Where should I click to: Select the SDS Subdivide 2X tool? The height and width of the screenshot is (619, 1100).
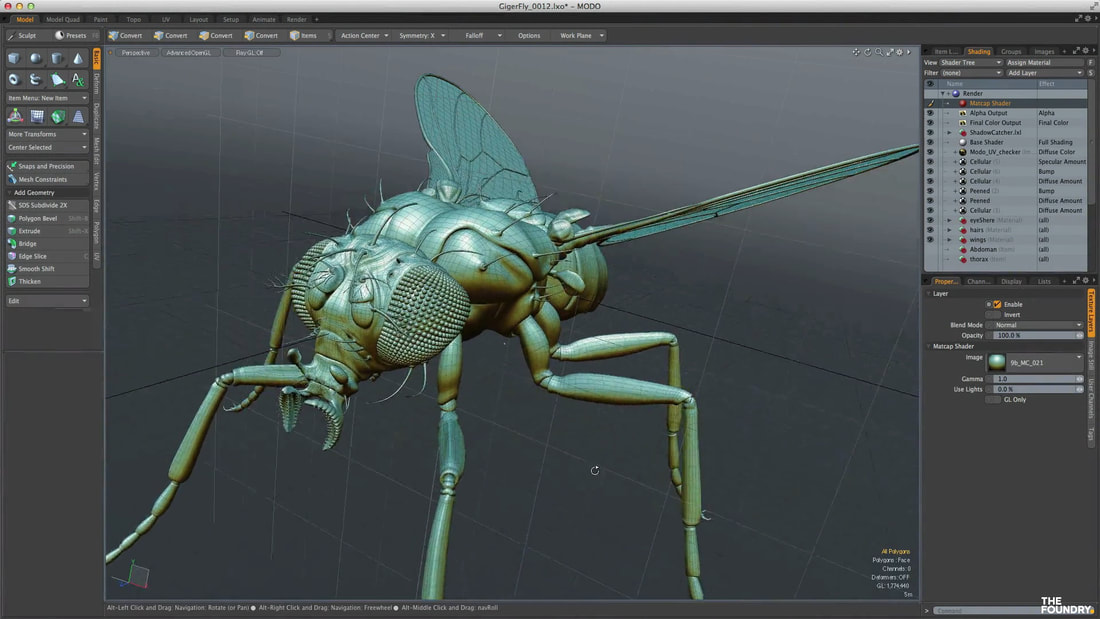[x=35, y=205]
